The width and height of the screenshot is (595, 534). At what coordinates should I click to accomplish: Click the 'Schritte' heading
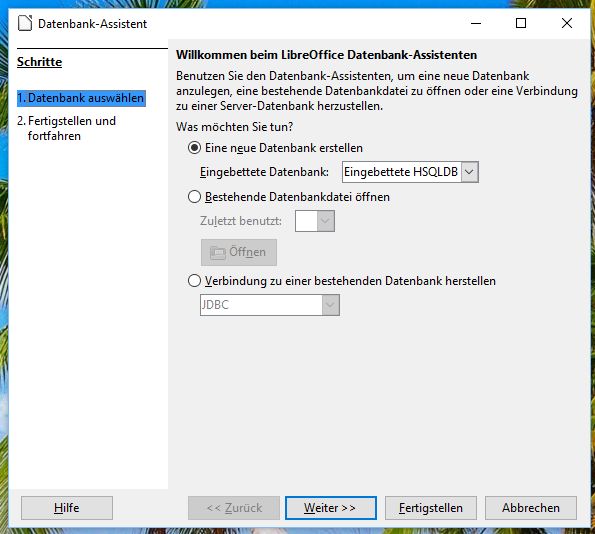point(39,62)
